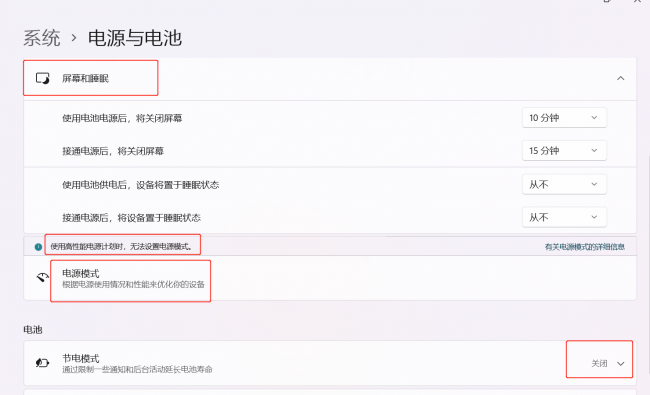Click the breadcrumb arrow after 系统
This screenshot has width=650, height=395.
(74, 38)
